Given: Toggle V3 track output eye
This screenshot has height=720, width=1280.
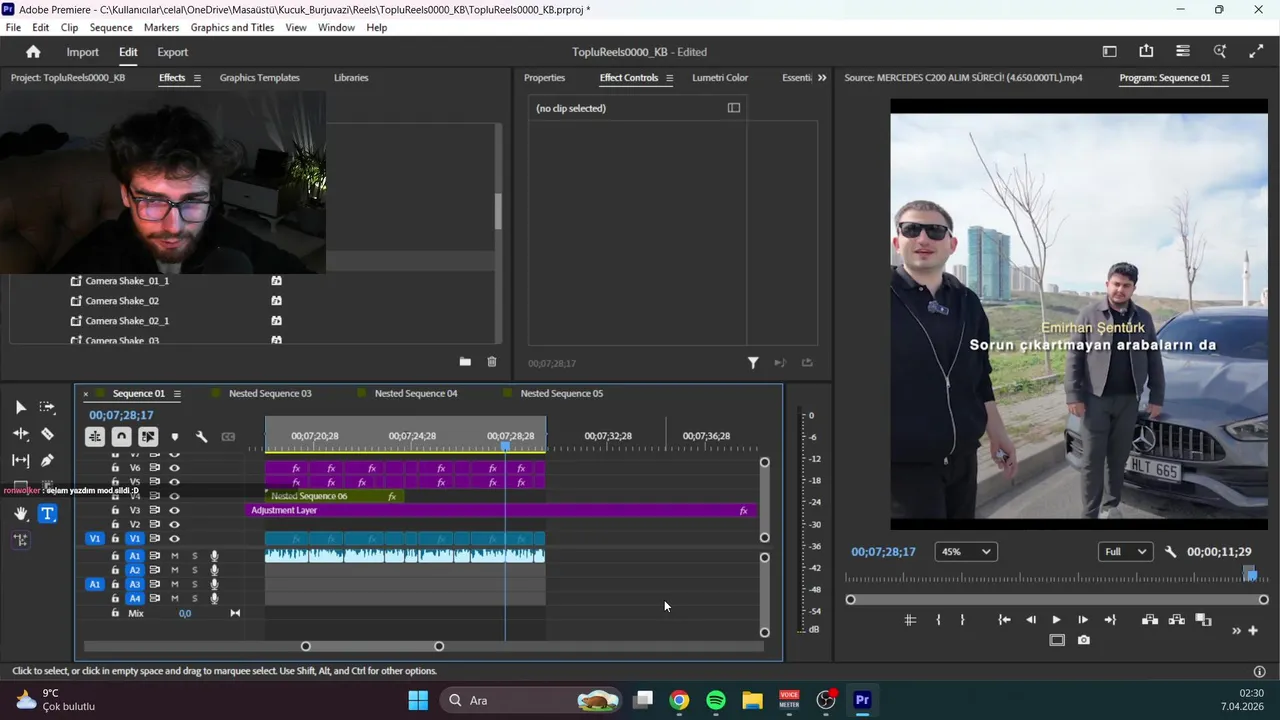Looking at the screenshot, I should (175, 510).
